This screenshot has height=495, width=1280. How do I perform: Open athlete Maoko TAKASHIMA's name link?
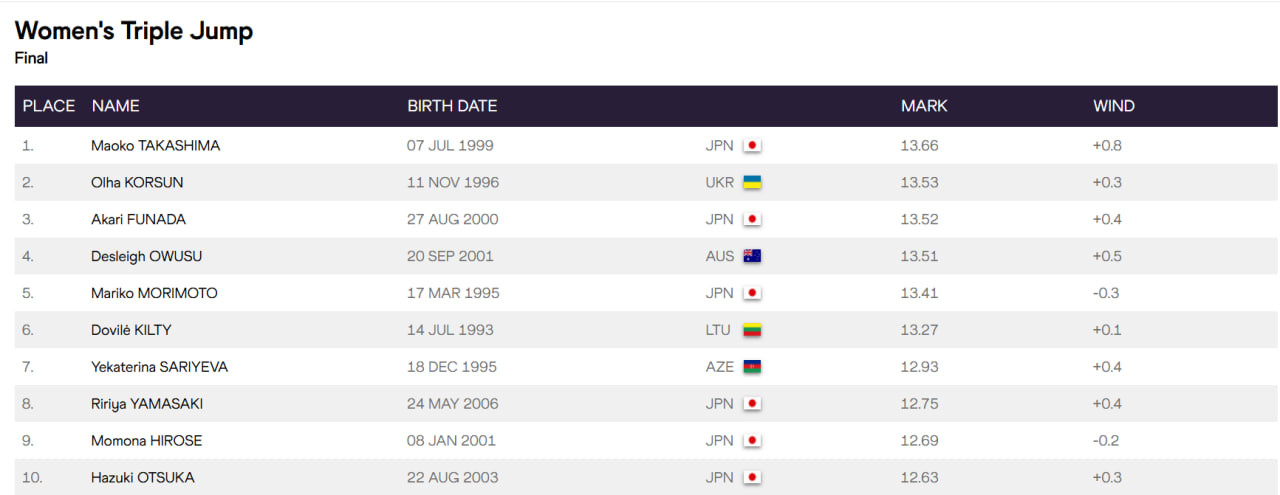pos(155,145)
